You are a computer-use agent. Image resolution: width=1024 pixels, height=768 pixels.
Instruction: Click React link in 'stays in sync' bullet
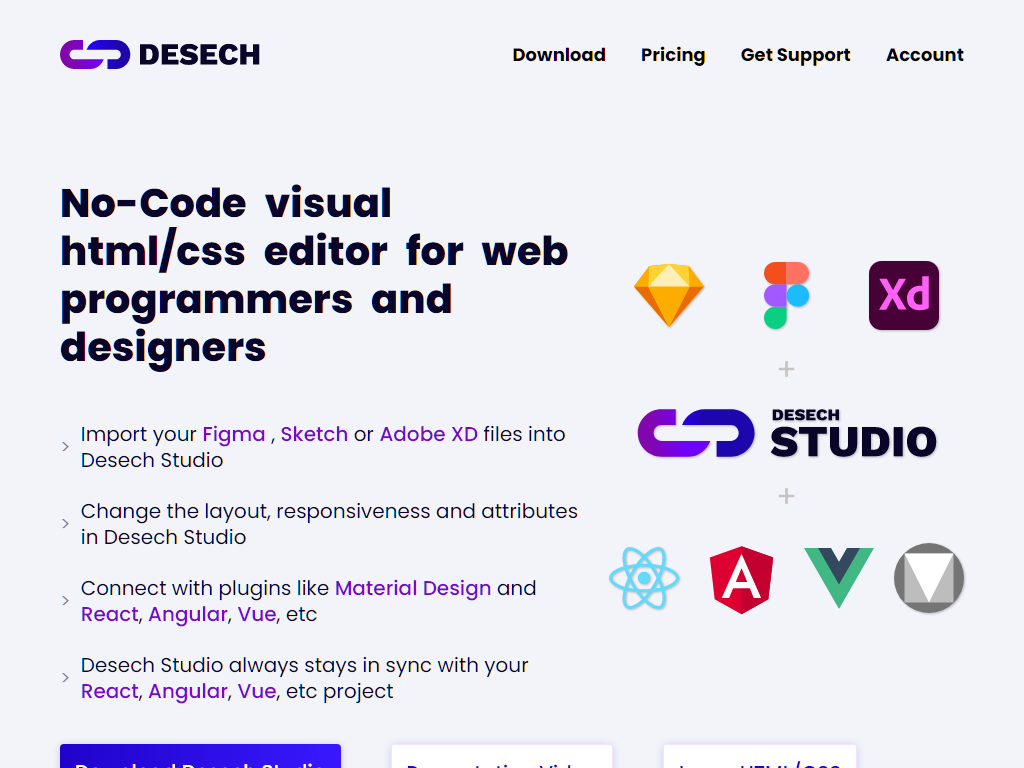click(x=110, y=692)
